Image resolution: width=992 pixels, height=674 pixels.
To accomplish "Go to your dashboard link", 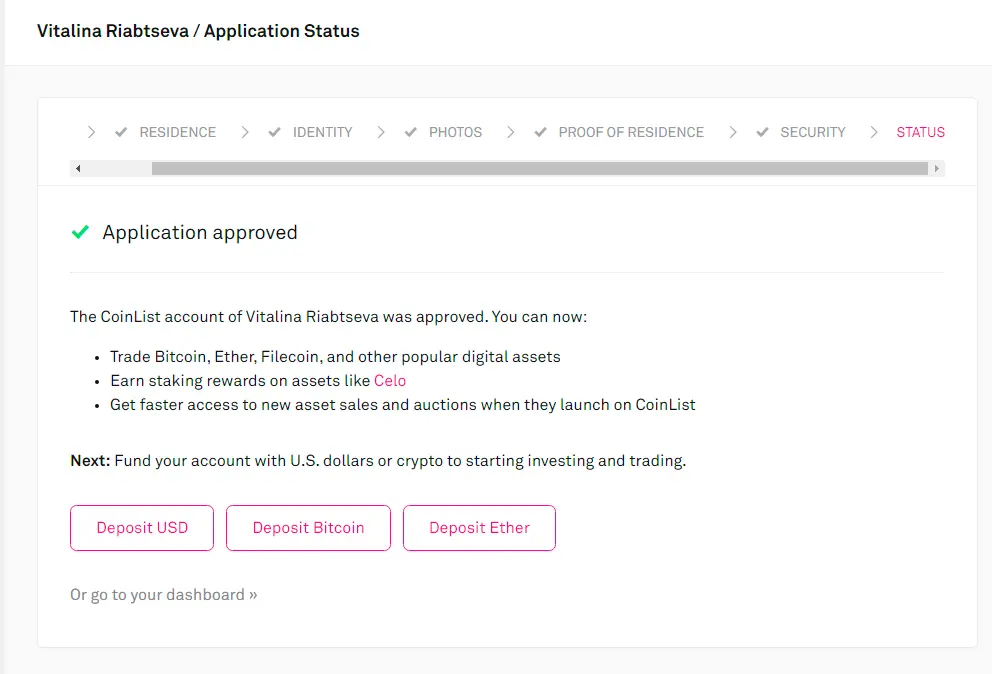I will (x=163, y=595).
